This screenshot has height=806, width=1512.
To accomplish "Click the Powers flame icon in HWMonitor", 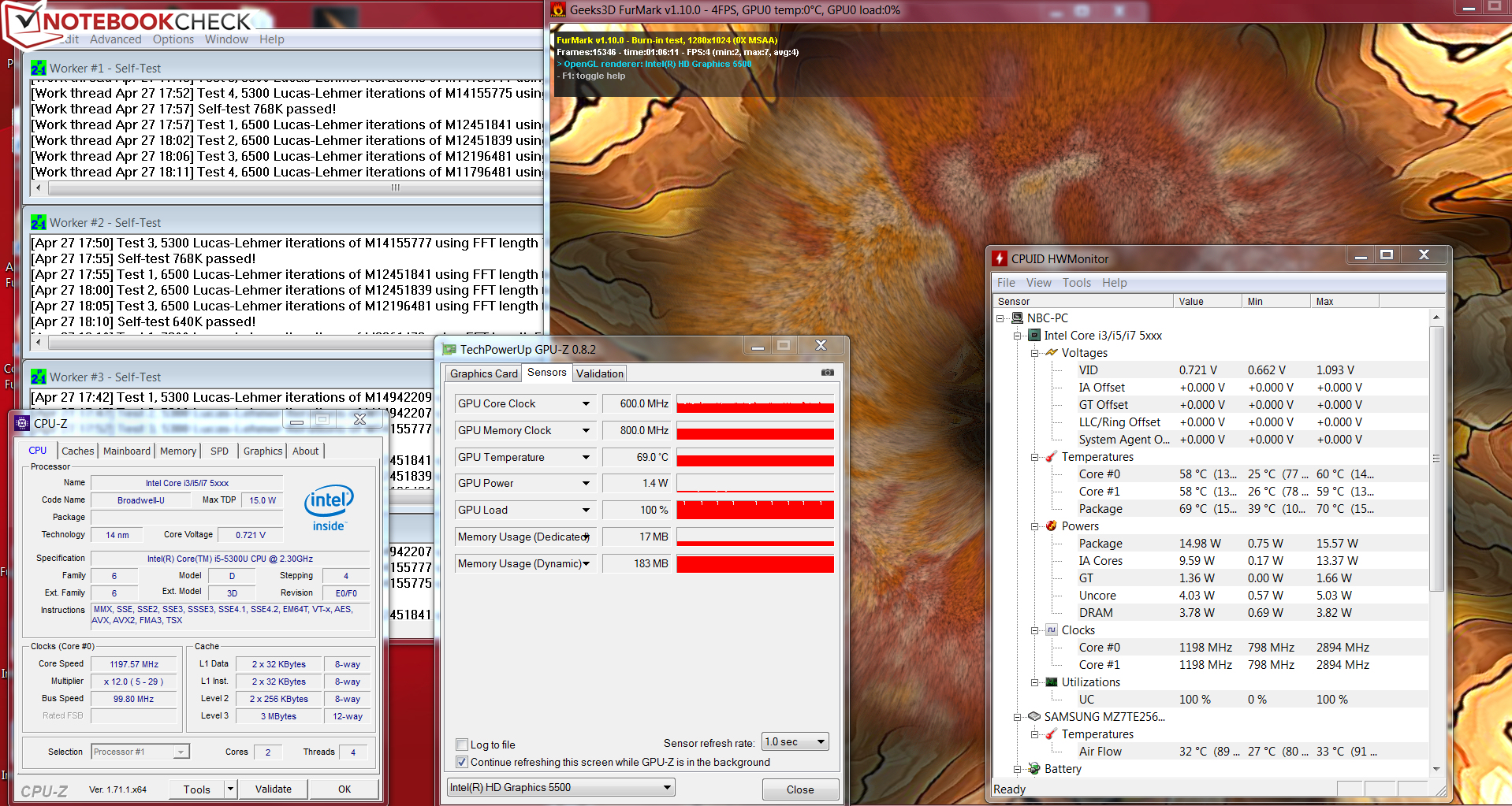I will pos(1052,526).
